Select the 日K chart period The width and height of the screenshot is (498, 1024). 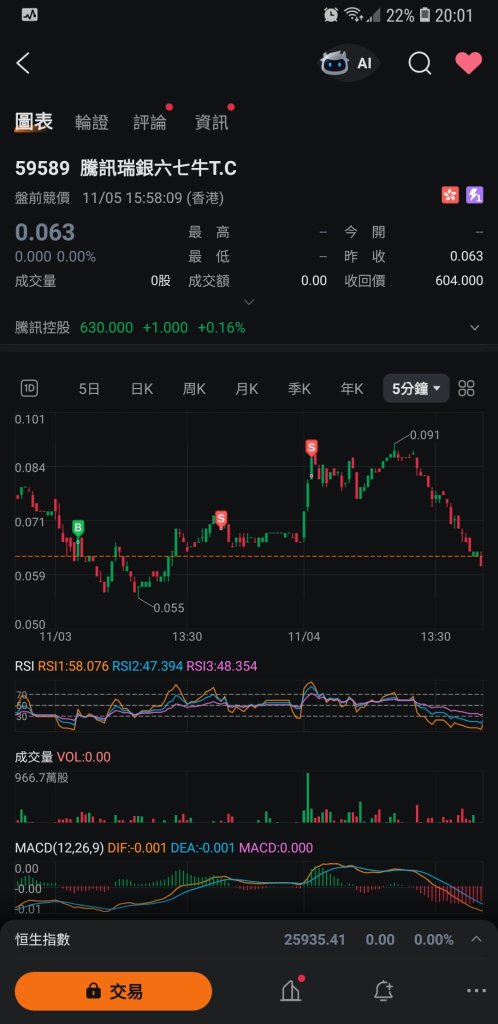pos(142,389)
